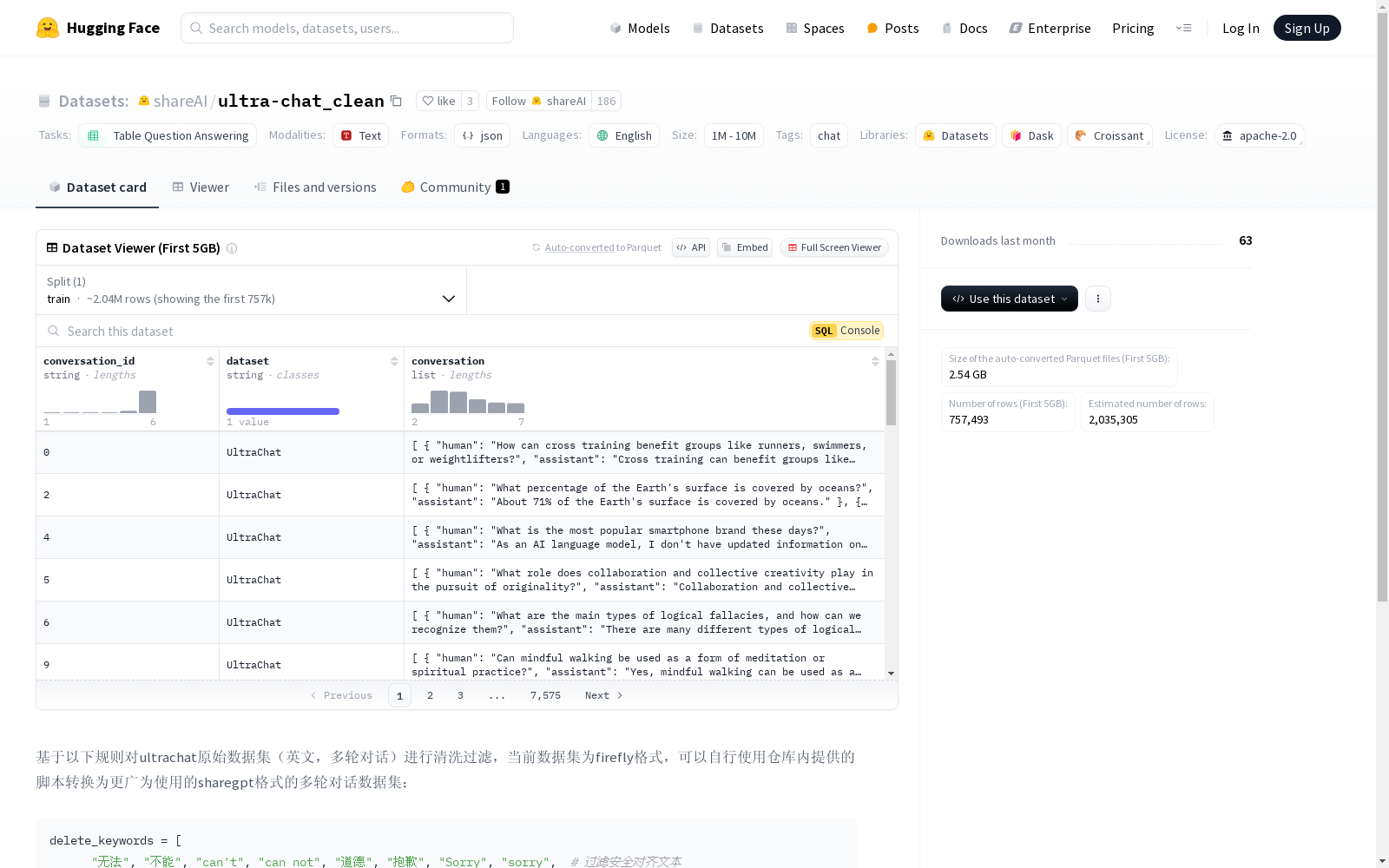The width and height of the screenshot is (1389, 868).
Task: Go to Spaces
Action: [x=815, y=28]
